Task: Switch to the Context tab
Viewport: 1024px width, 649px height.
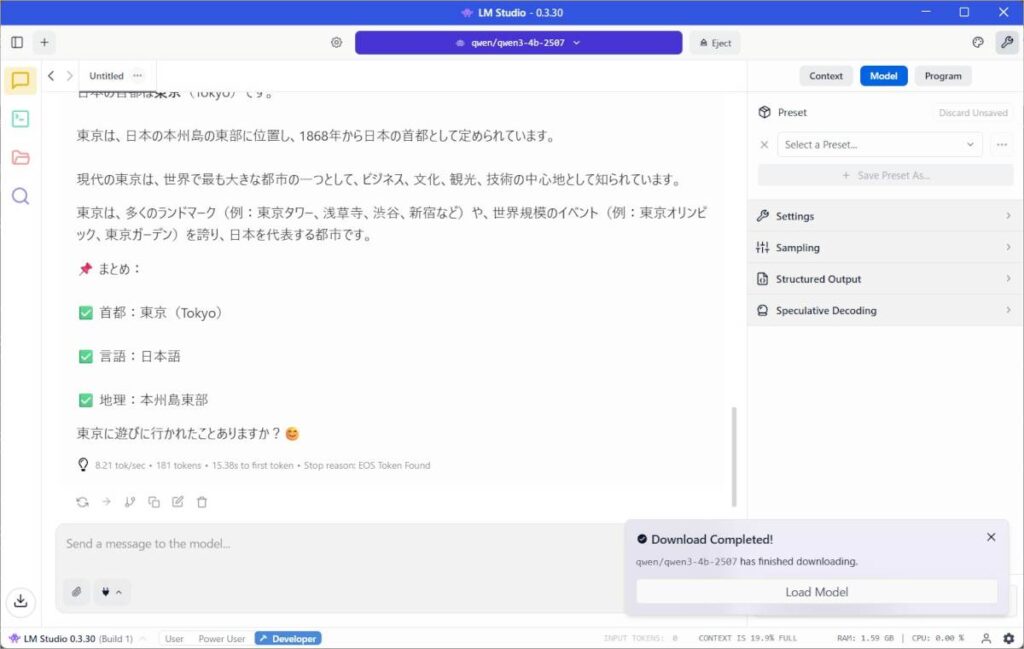Action: pyautogui.click(x=825, y=76)
